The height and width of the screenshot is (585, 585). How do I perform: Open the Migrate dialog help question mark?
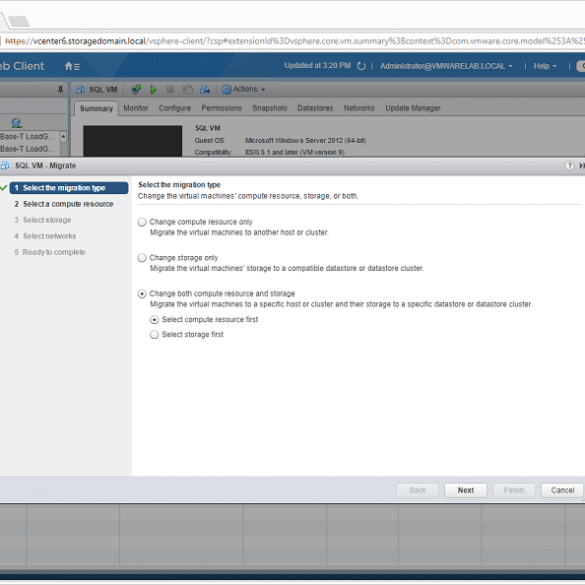click(x=569, y=165)
